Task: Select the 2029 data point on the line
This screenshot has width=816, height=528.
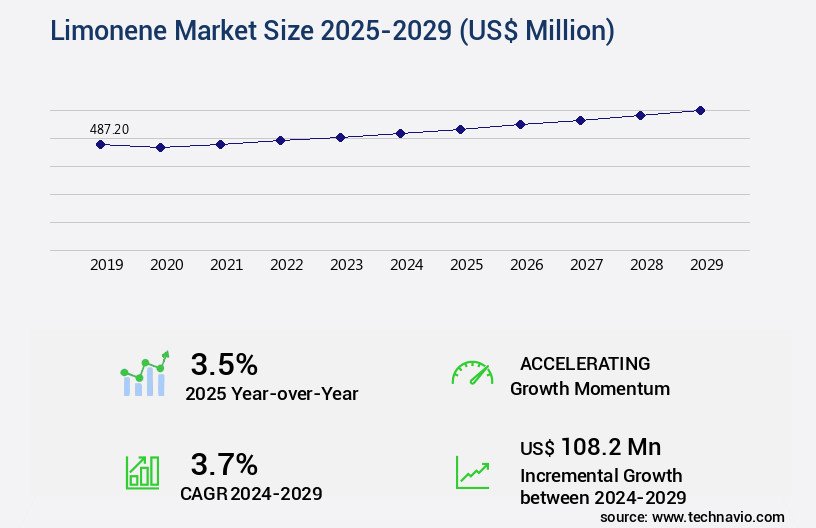Action: 700,110
